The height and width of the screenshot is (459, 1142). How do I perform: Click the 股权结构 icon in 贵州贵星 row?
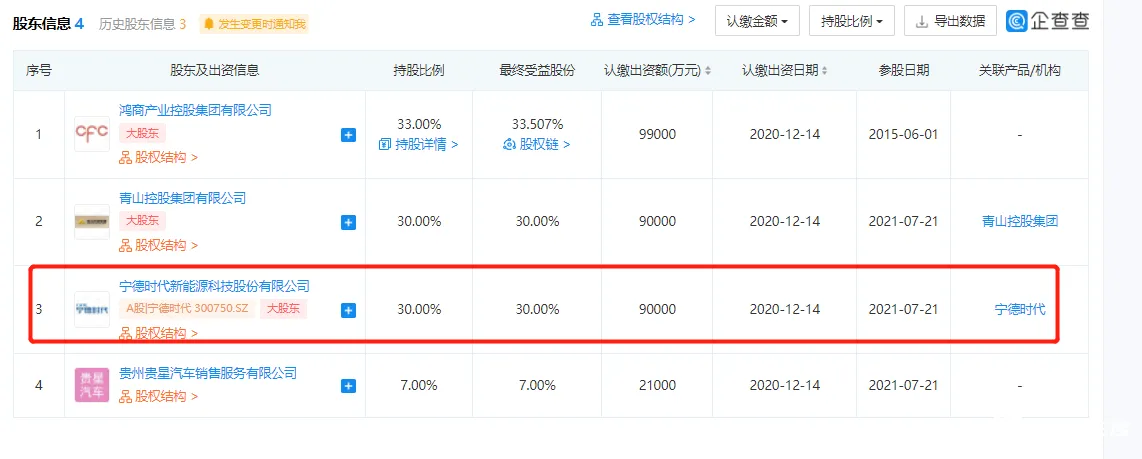point(125,396)
